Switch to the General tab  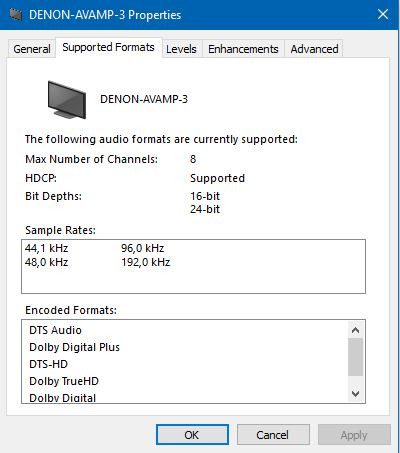[x=32, y=49]
